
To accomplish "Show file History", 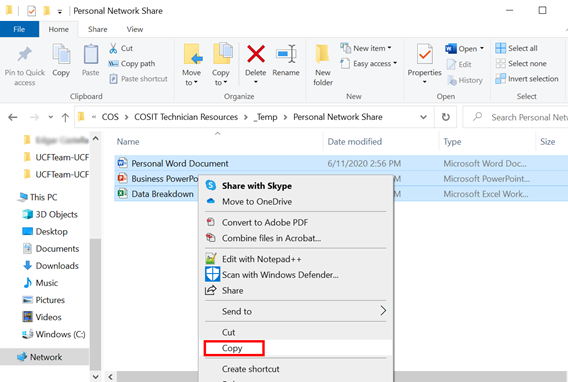I will tap(465, 80).
